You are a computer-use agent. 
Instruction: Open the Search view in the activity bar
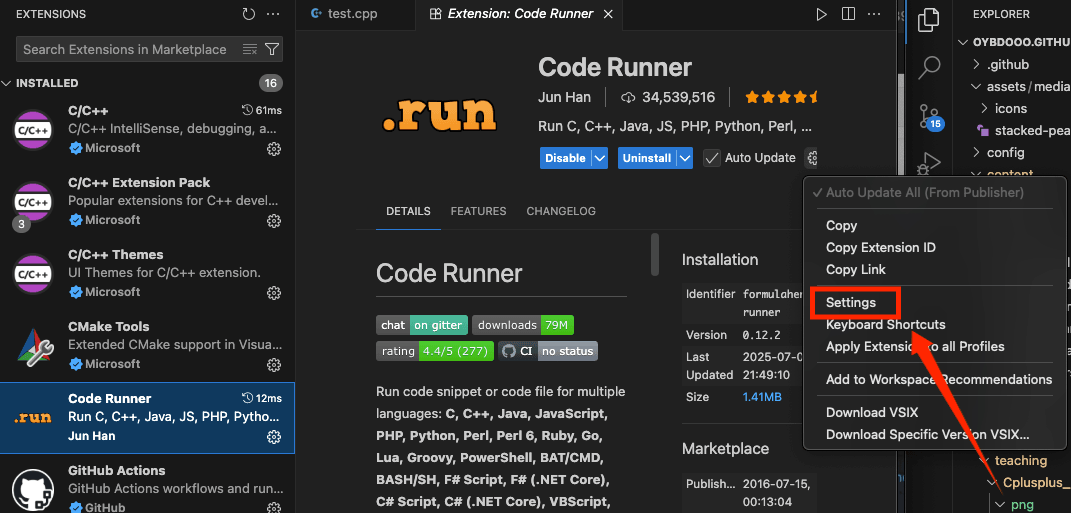(x=929, y=67)
